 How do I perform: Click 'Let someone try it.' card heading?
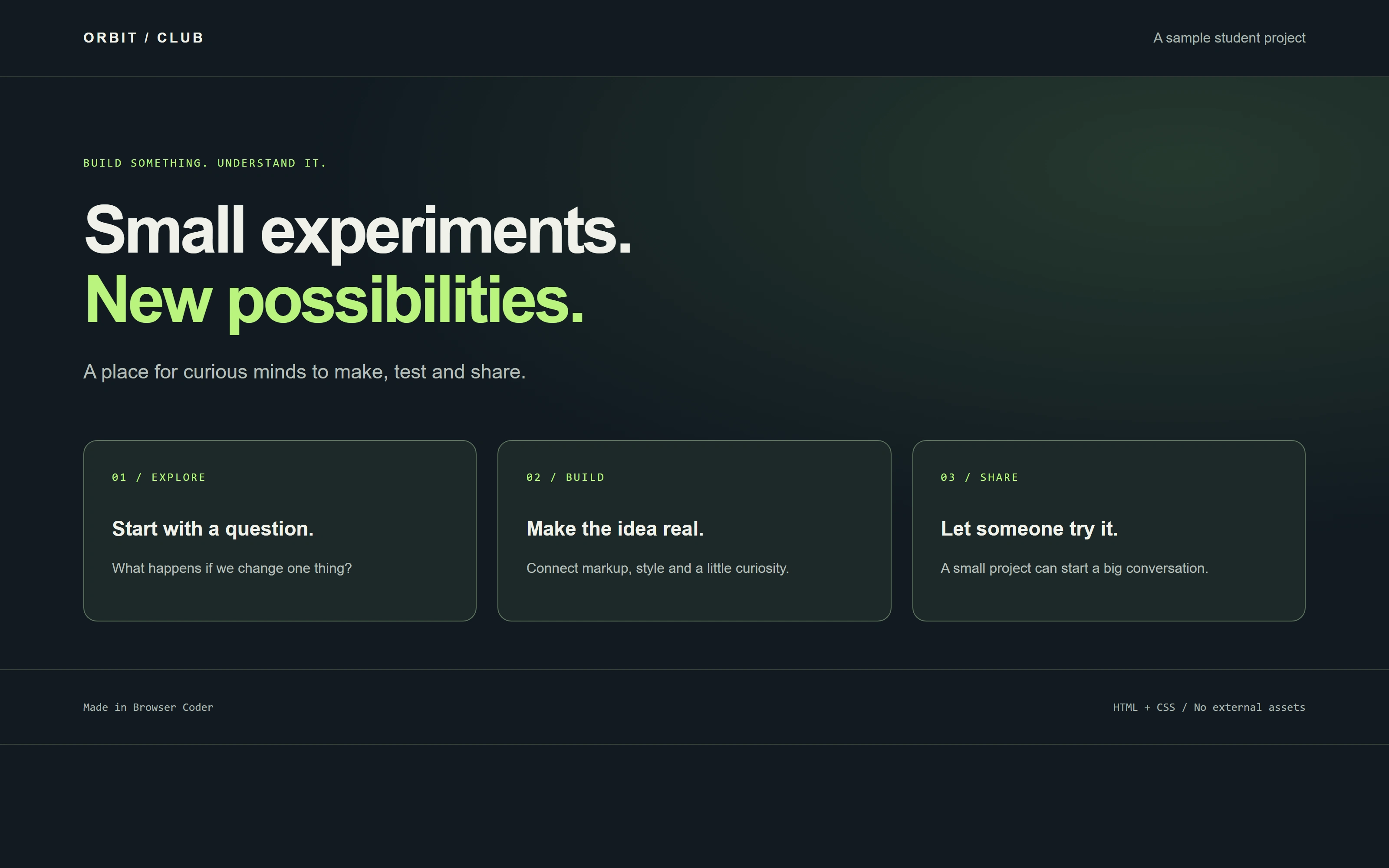point(1029,529)
